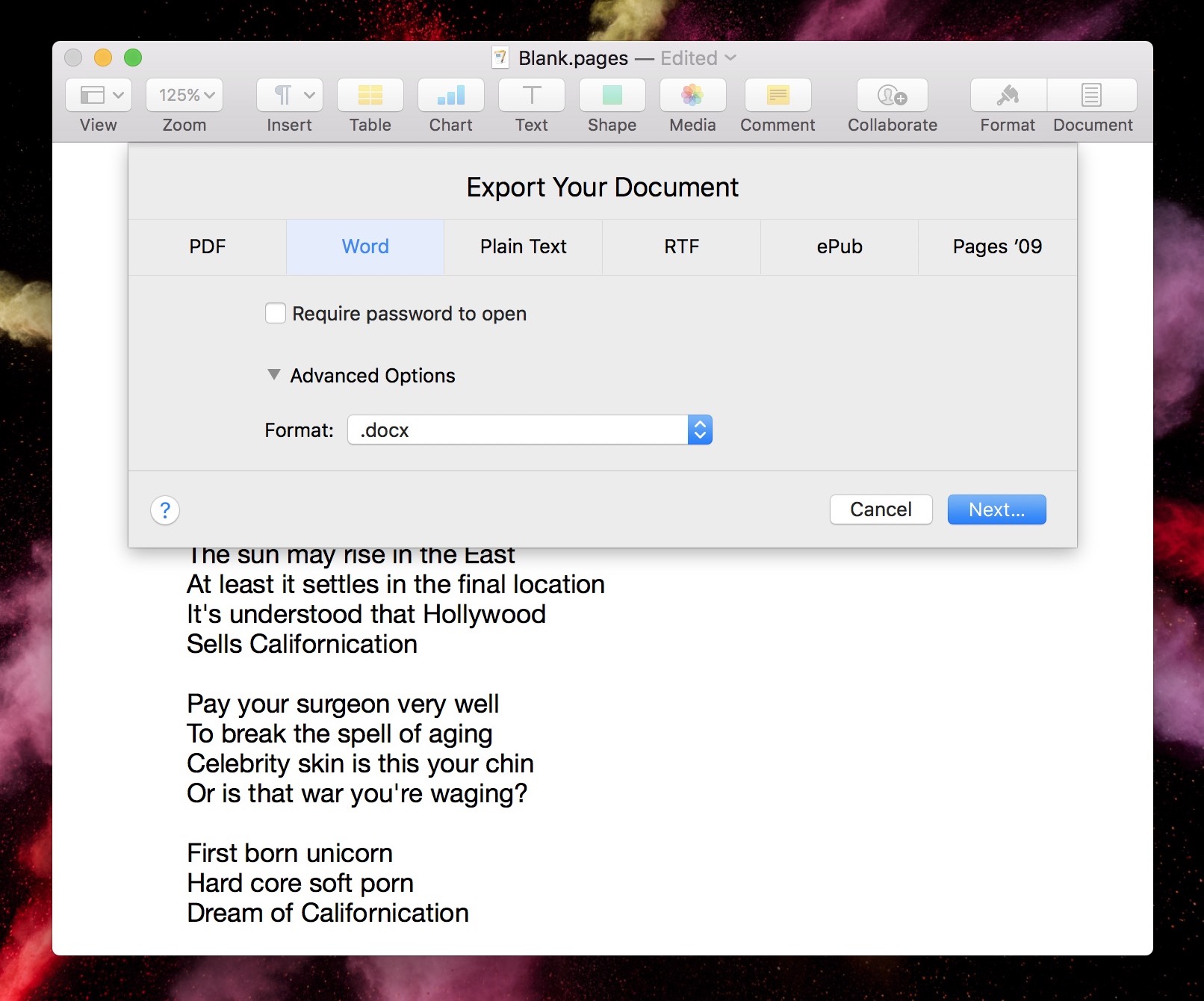Open the Media browser
Viewport: 1204px width, 1001px height.
(693, 95)
